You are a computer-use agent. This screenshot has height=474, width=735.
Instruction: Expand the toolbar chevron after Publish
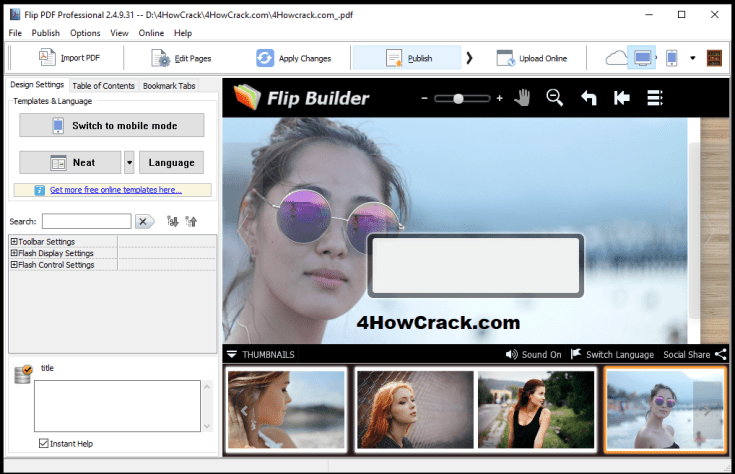[x=469, y=58]
